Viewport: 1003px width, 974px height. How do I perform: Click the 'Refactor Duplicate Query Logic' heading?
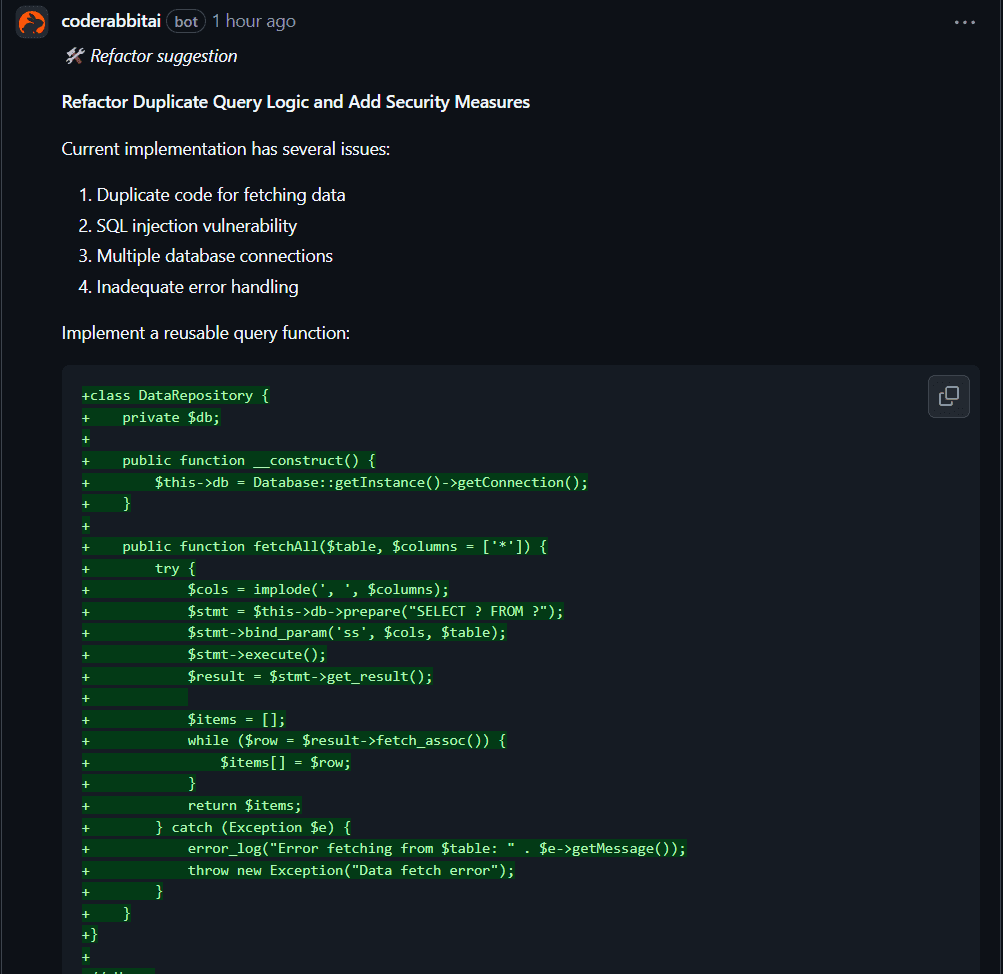pyautogui.click(x=295, y=102)
